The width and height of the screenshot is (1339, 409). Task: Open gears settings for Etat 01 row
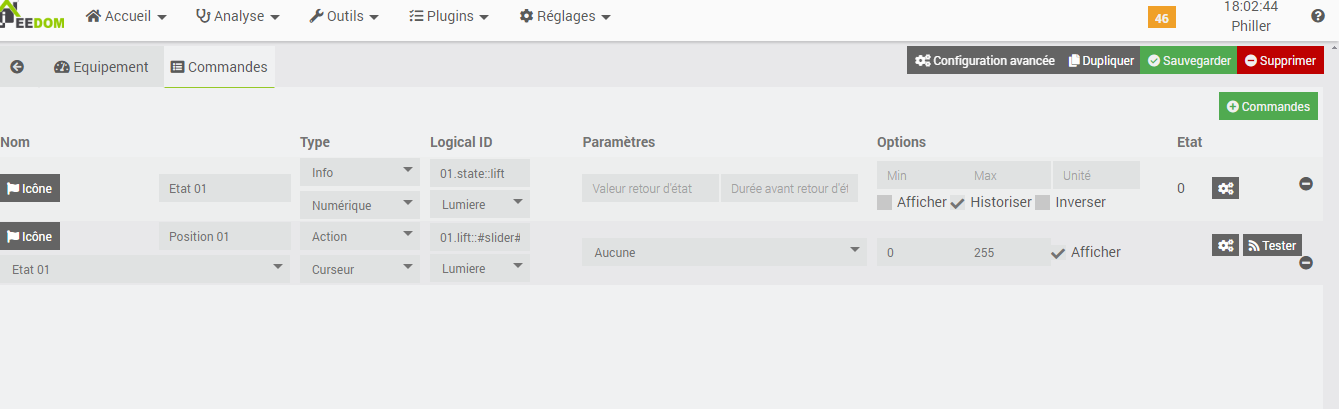tap(1225, 188)
